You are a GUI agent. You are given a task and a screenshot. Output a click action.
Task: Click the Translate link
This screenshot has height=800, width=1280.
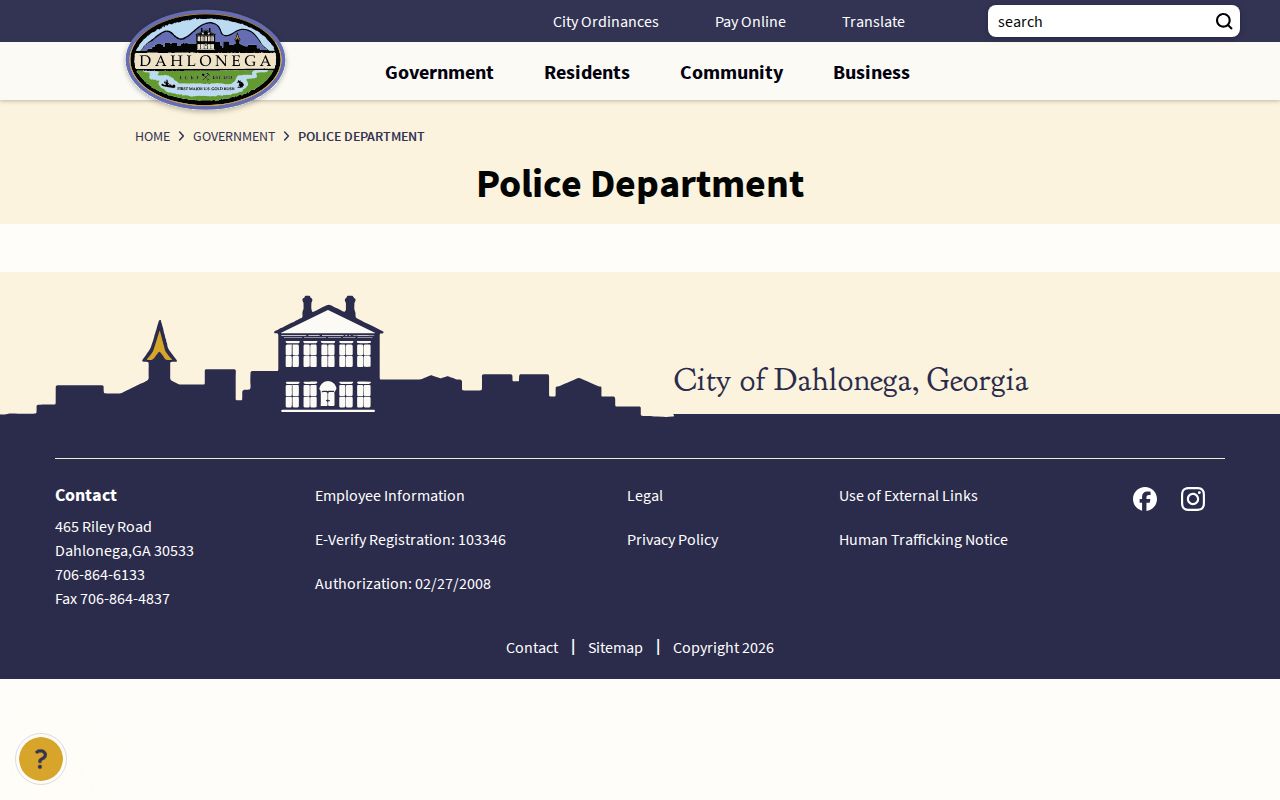(x=873, y=21)
